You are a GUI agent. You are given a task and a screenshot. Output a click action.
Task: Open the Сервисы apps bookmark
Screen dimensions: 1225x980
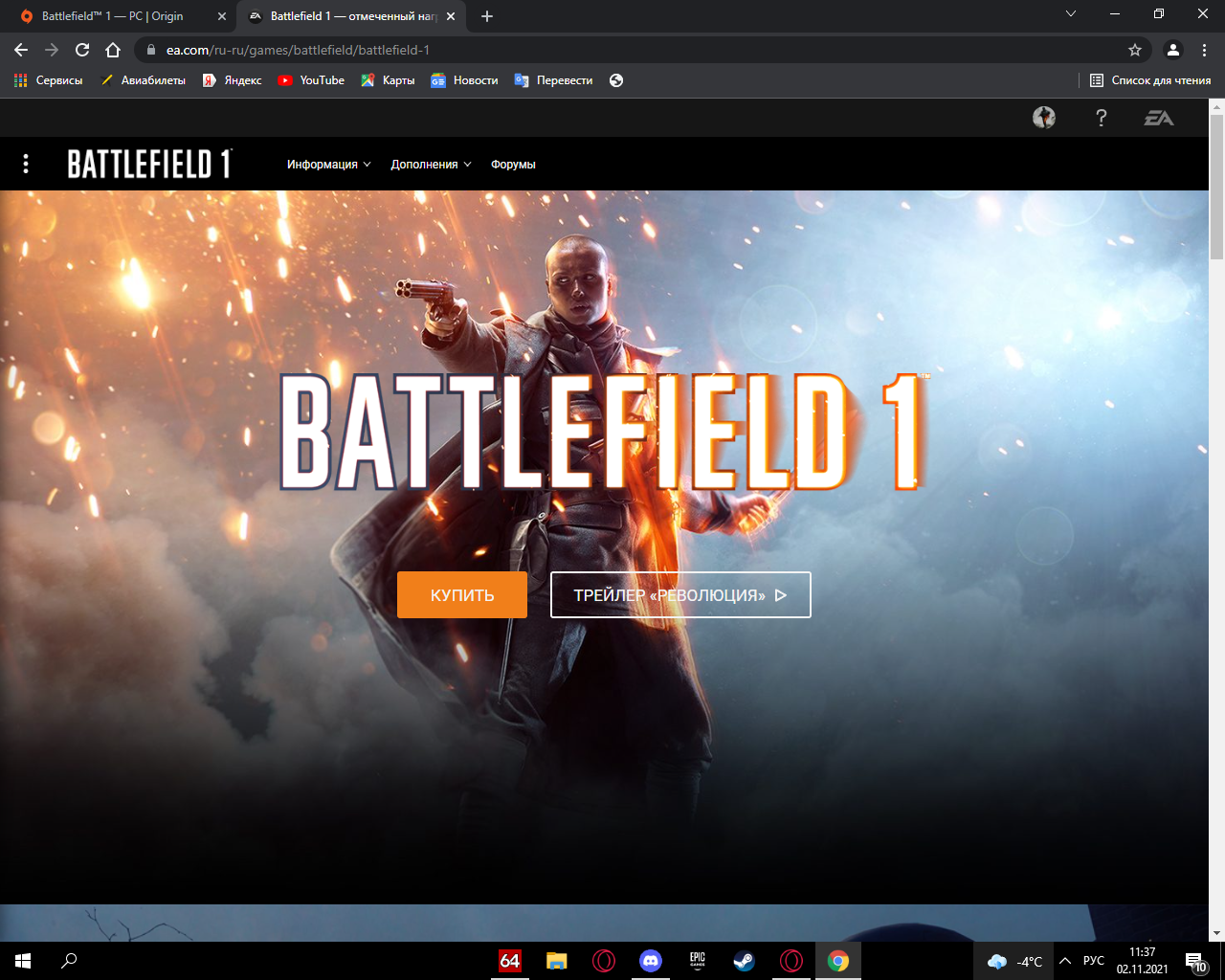point(48,80)
